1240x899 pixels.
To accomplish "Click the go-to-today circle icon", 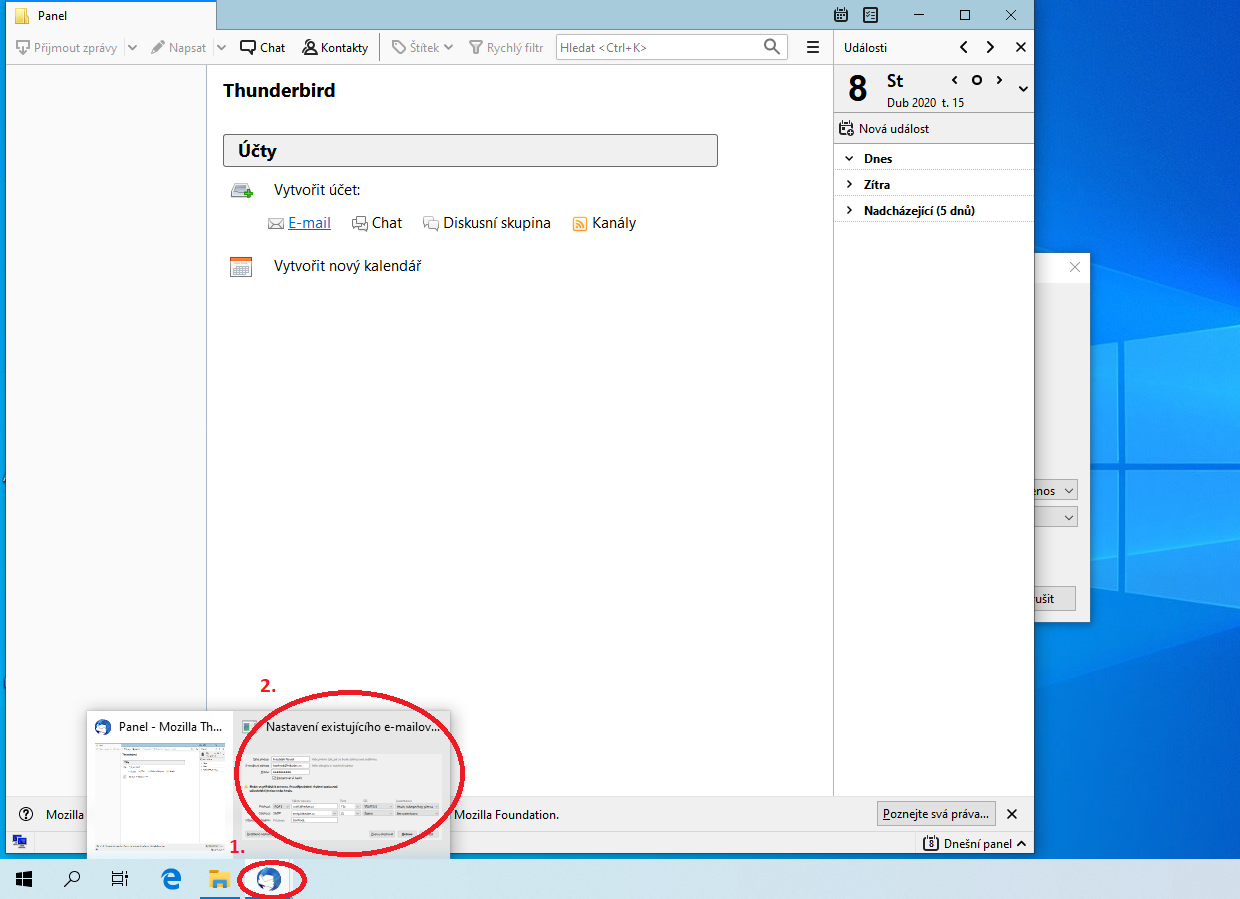I will pyautogui.click(x=977, y=80).
